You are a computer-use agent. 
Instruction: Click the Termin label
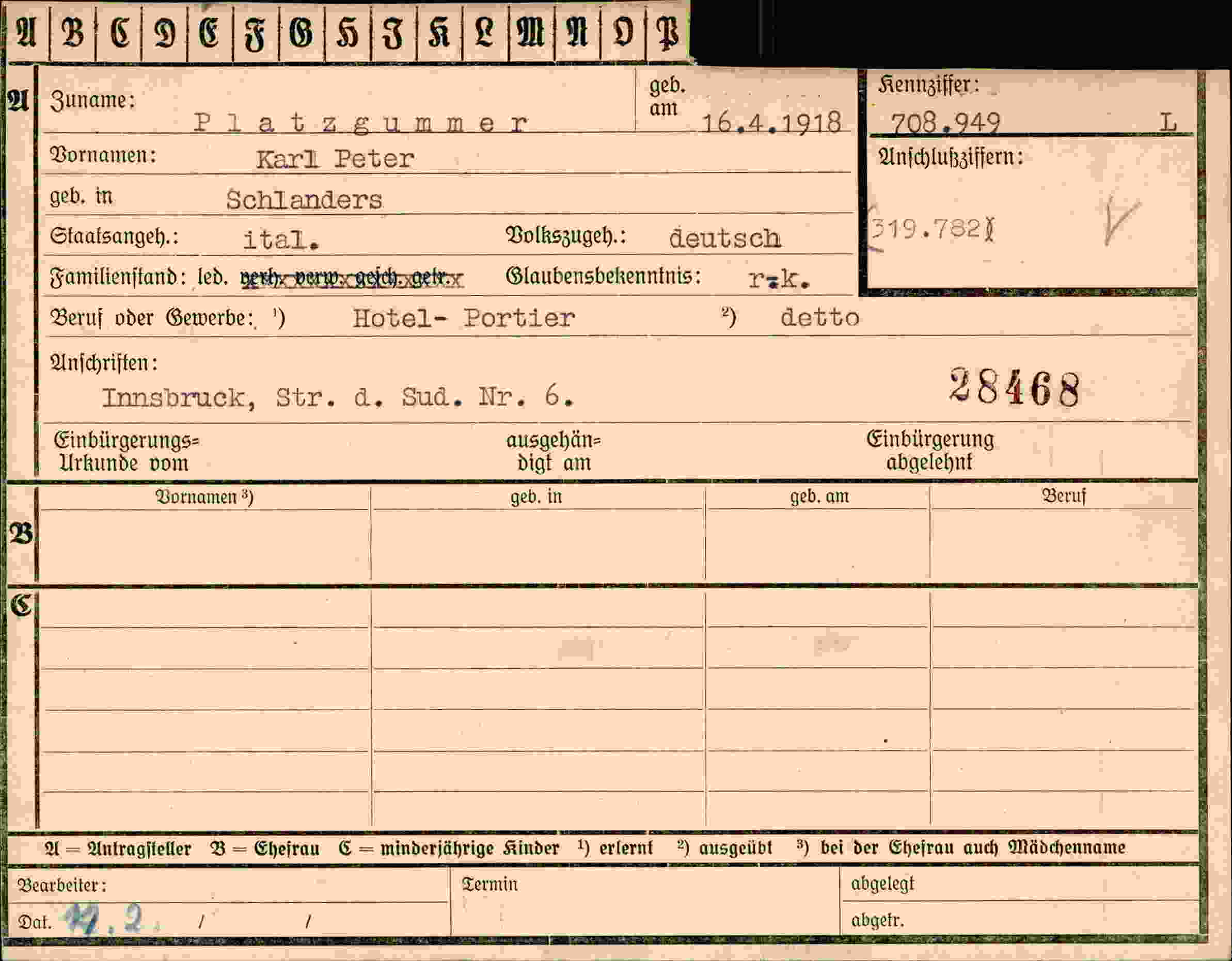[489, 884]
